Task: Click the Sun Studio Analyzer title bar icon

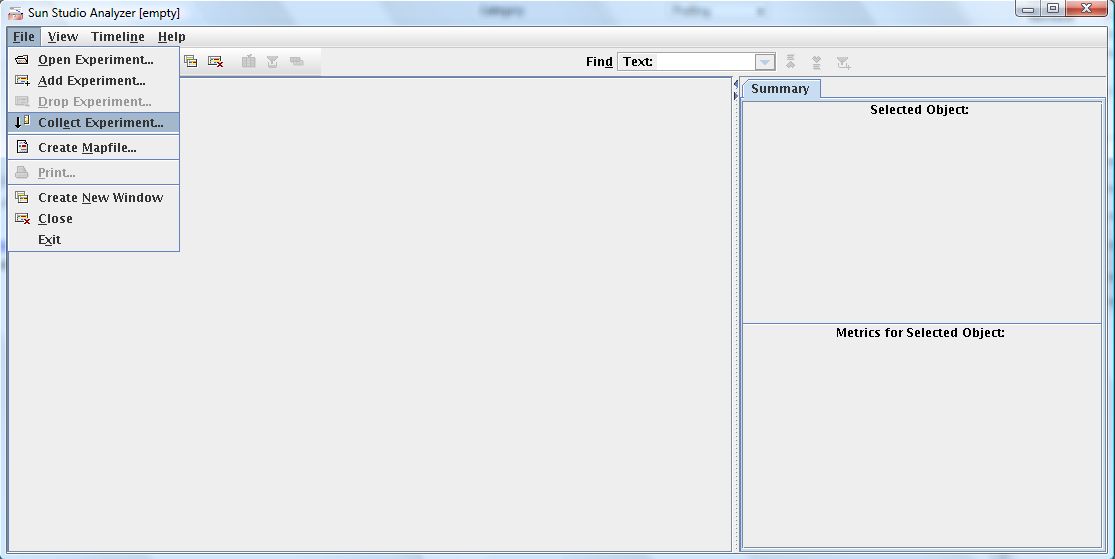Action: coord(15,13)
